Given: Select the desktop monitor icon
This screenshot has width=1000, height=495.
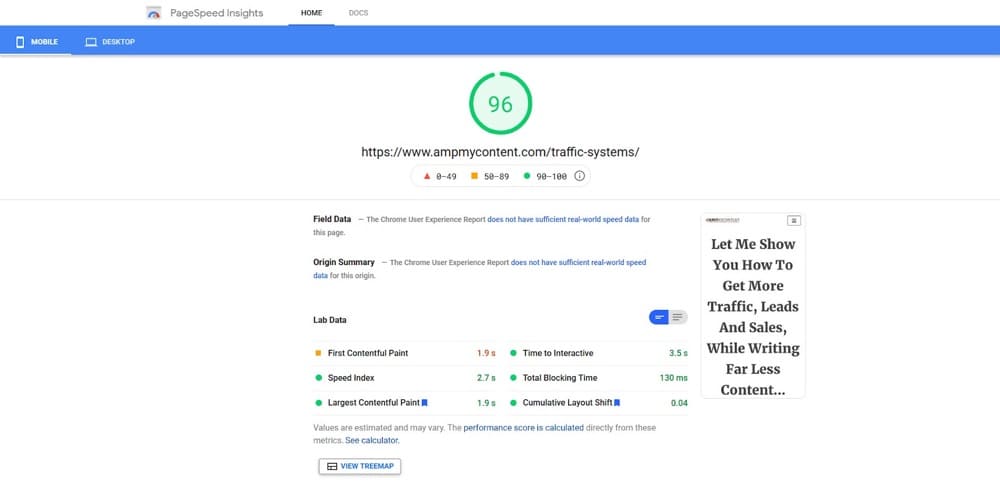Looking at the screenshot, I should (x=91, y=42).
